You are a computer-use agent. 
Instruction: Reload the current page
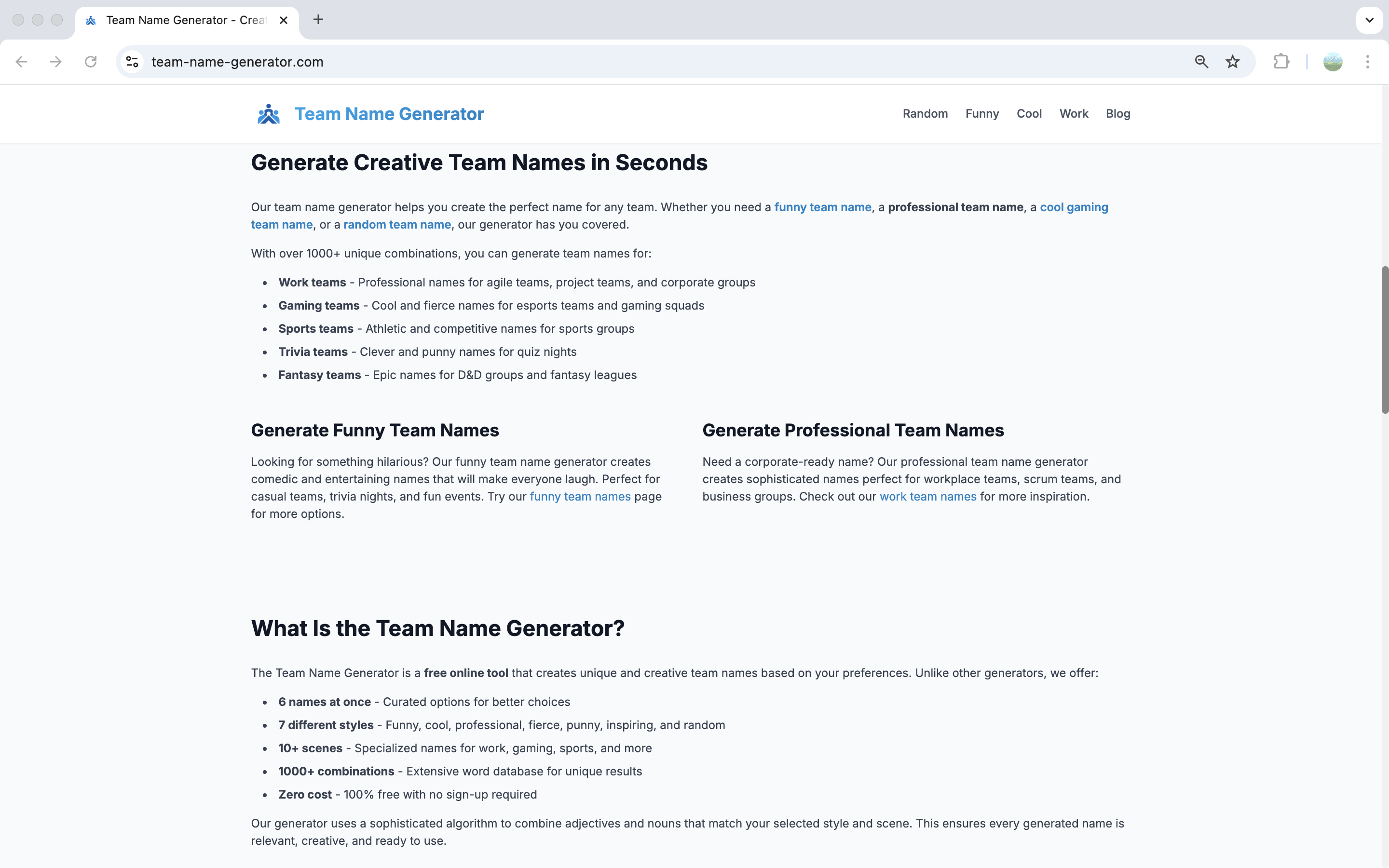pyautogui.click(x=91, y=61)
